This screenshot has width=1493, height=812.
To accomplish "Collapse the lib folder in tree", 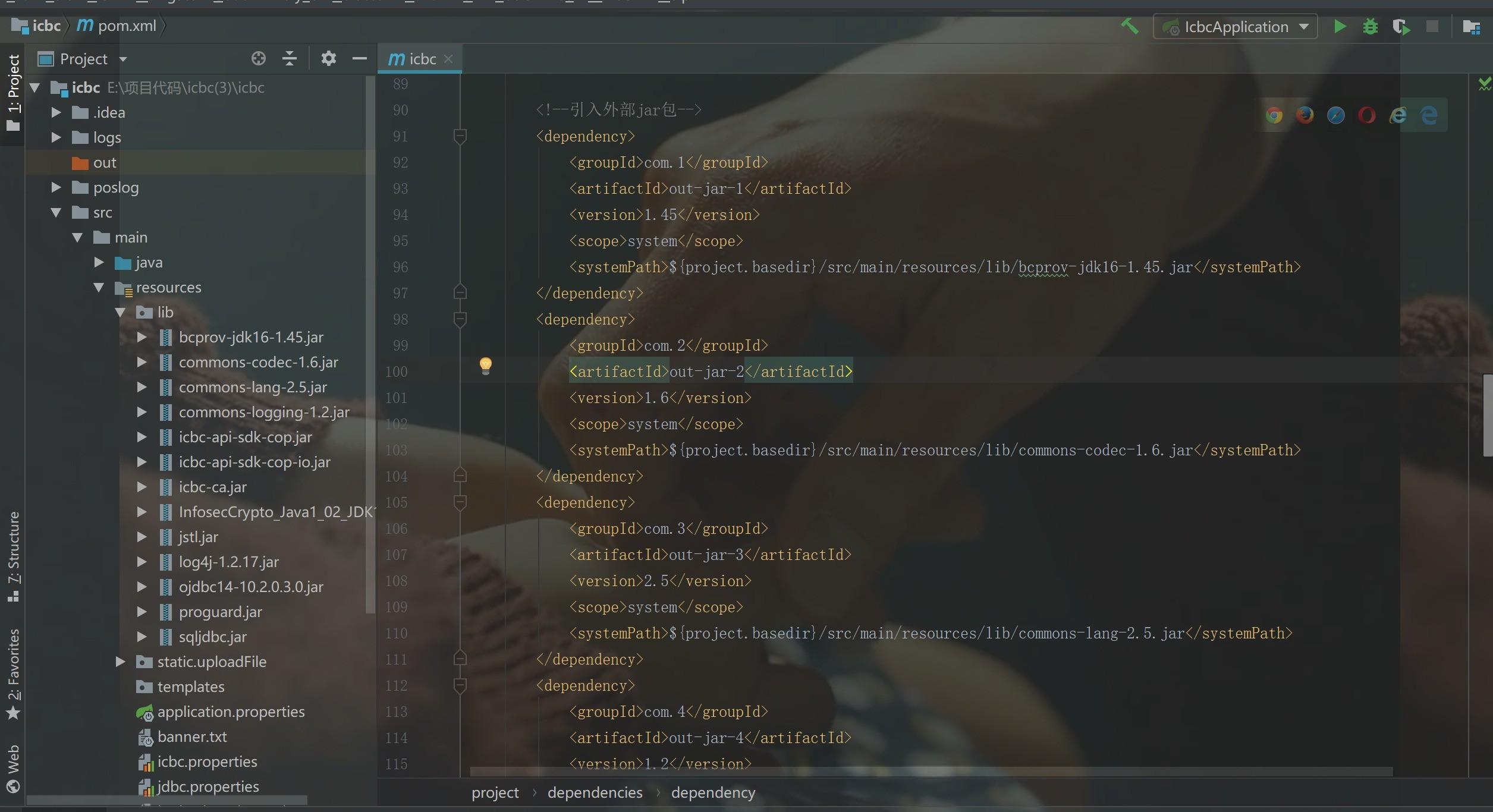I will [x=120, y=312].
